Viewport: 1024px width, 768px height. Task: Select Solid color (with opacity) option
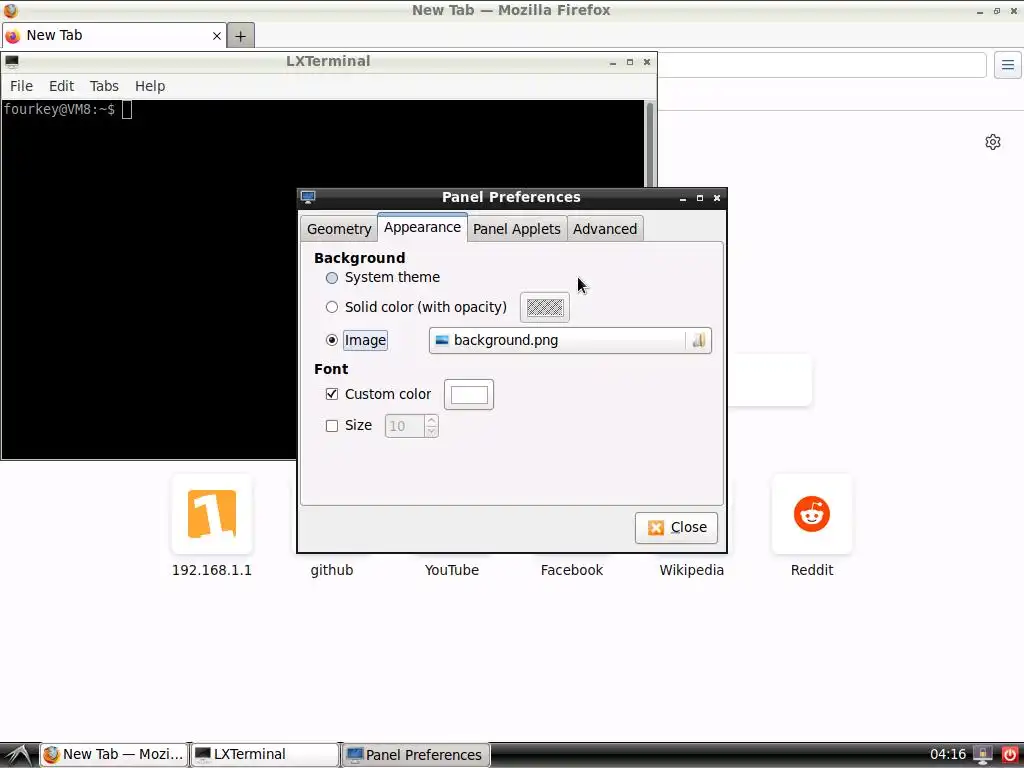(x=332, y=307)
